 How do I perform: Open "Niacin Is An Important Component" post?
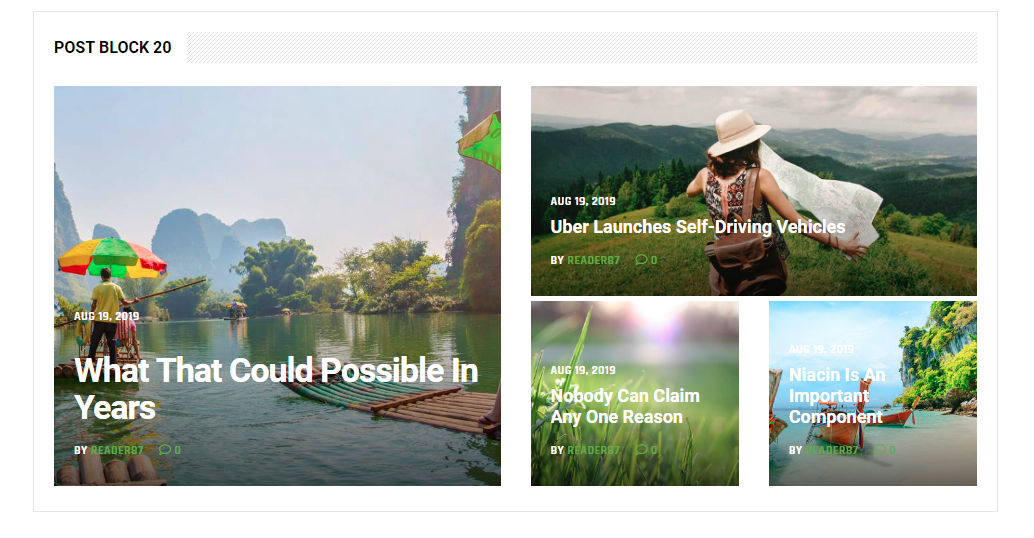[x=837, y=396]
